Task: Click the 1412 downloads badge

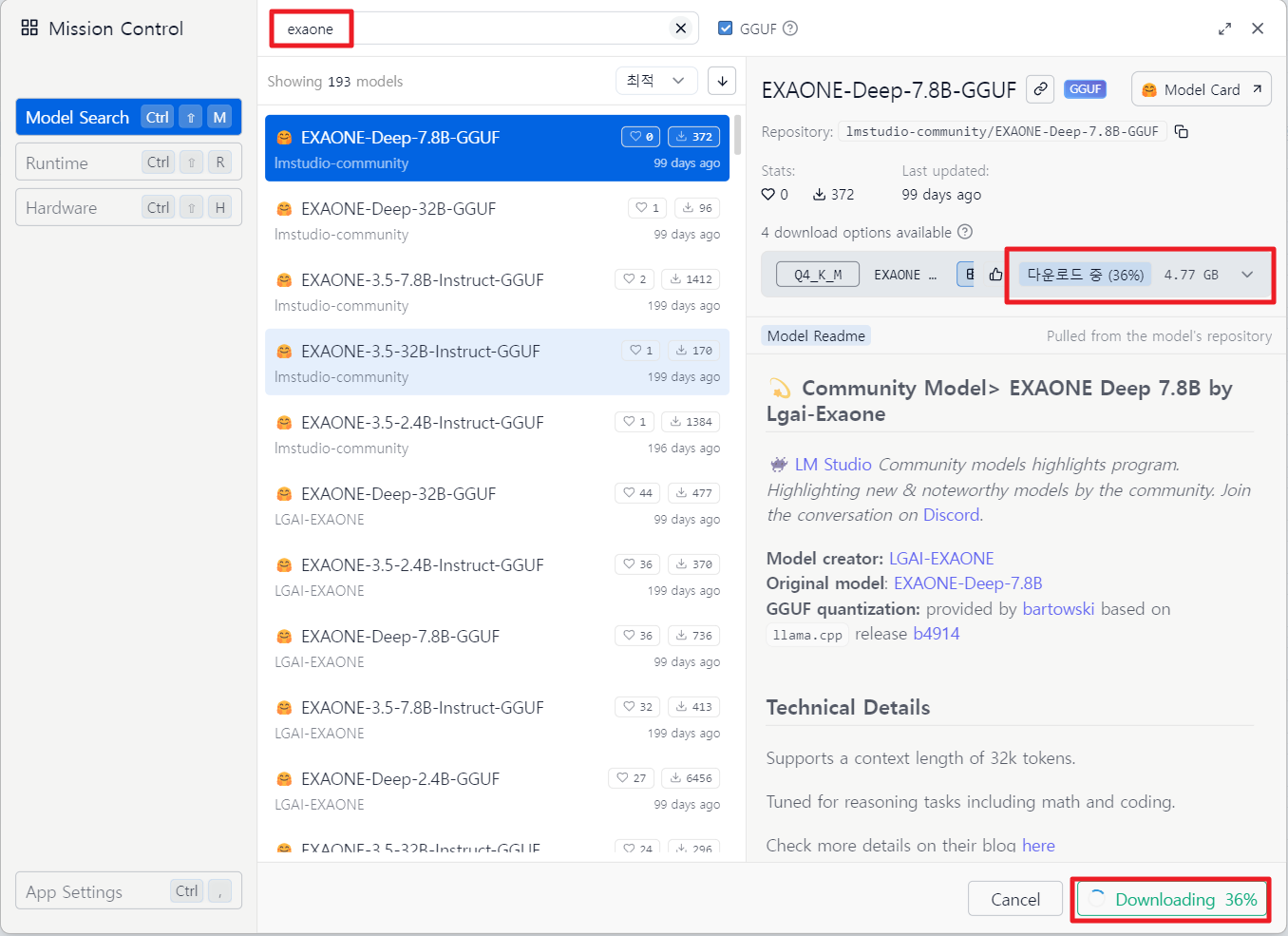Action: pos(691,279)
